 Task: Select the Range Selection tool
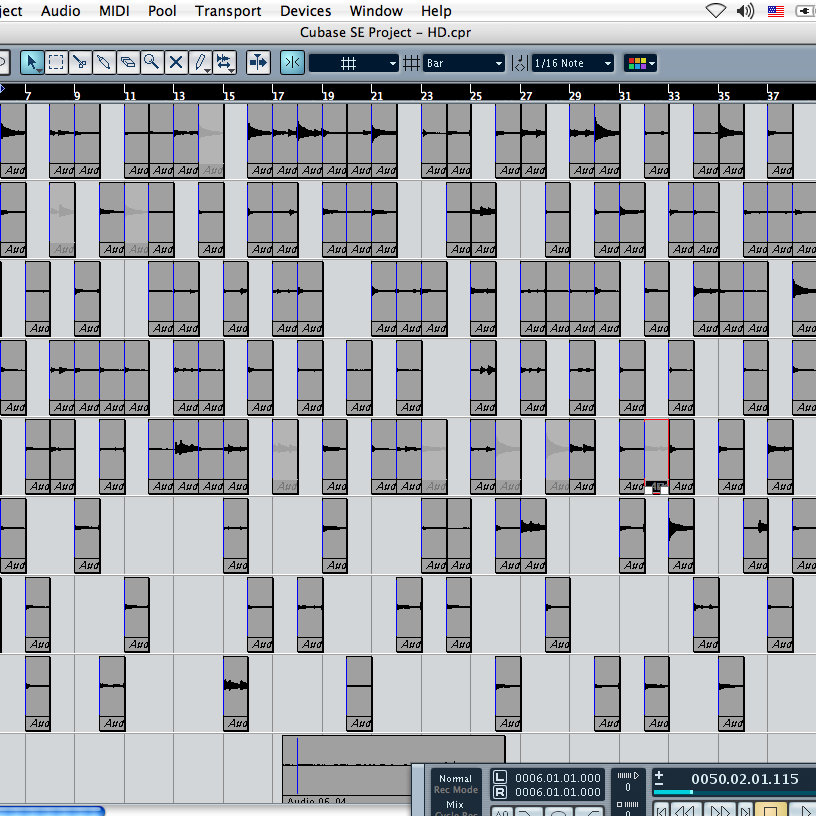[x=56, y=62]
